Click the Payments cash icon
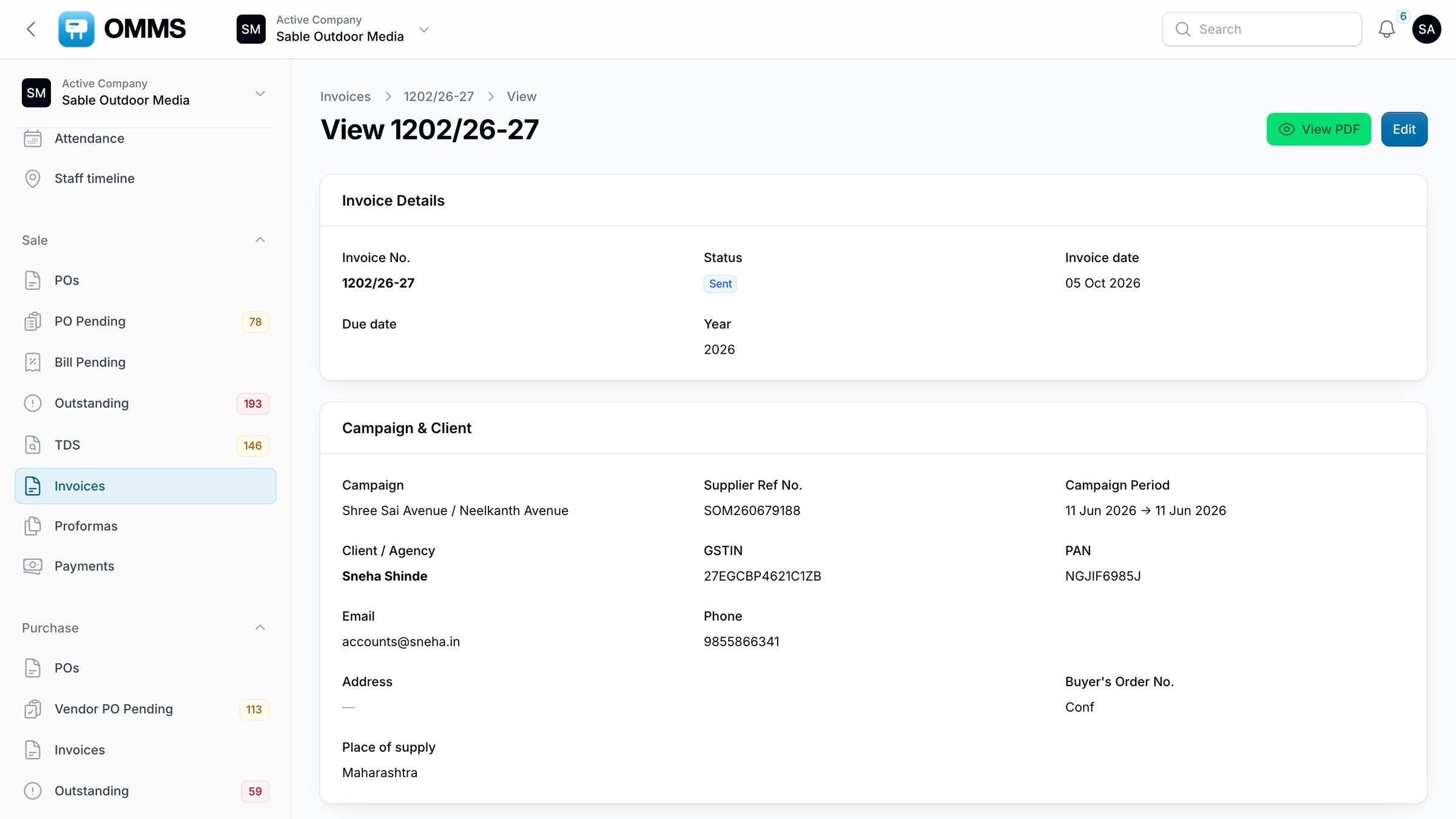Screen dimensions: 1456x819 33,566
